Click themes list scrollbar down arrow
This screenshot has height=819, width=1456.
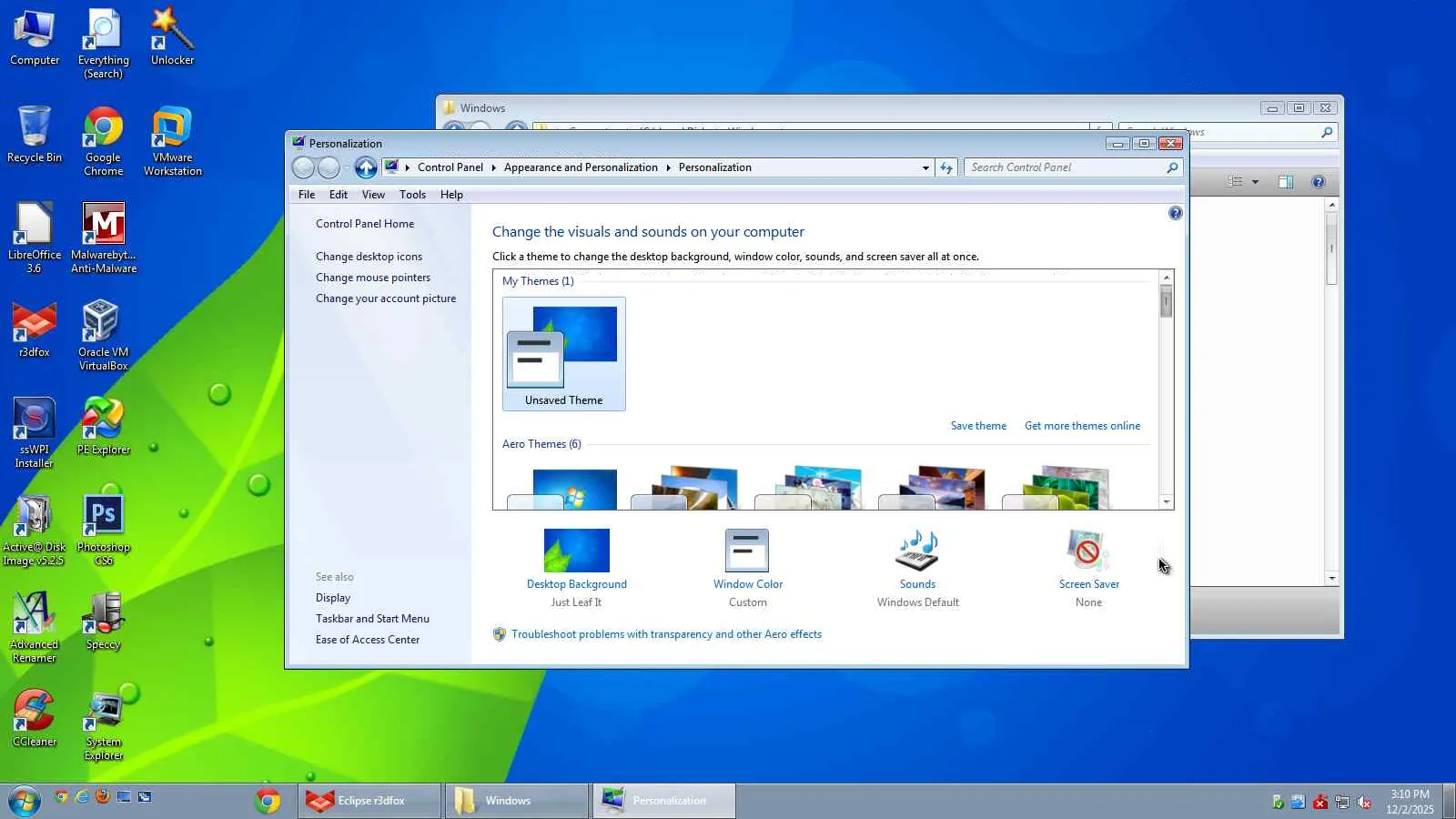1167,502
